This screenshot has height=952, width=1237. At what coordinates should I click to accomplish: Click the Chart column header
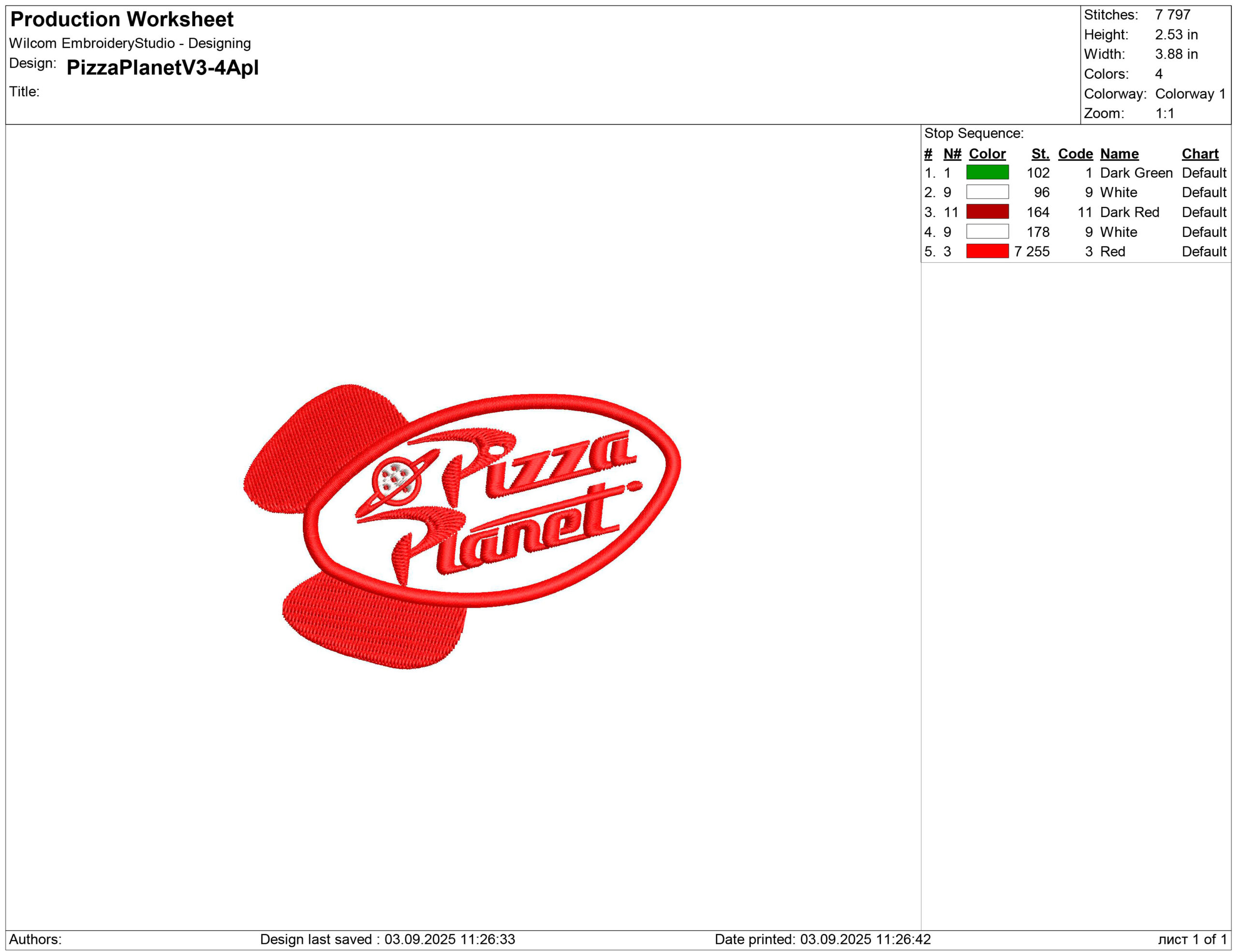(x=1200, y=154)
